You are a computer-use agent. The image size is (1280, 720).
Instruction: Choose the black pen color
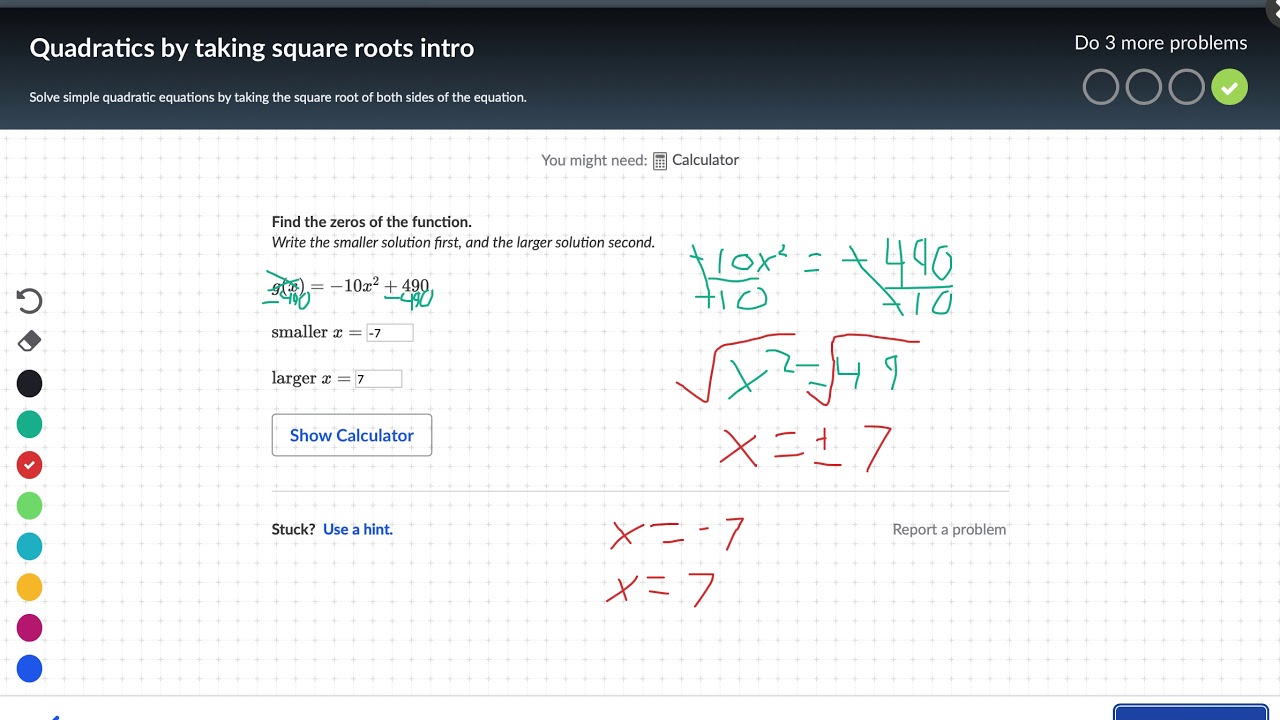pyautogui.click(x=30, y=383)
